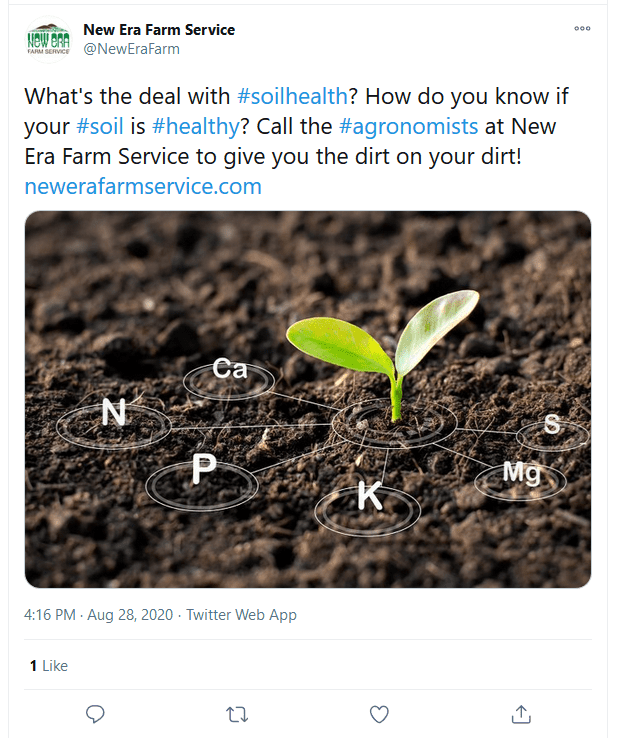Click the @NewEraFarm handle
Viewport: 621px width, 738px height.
pyautogui.click(x=131, y=49)
